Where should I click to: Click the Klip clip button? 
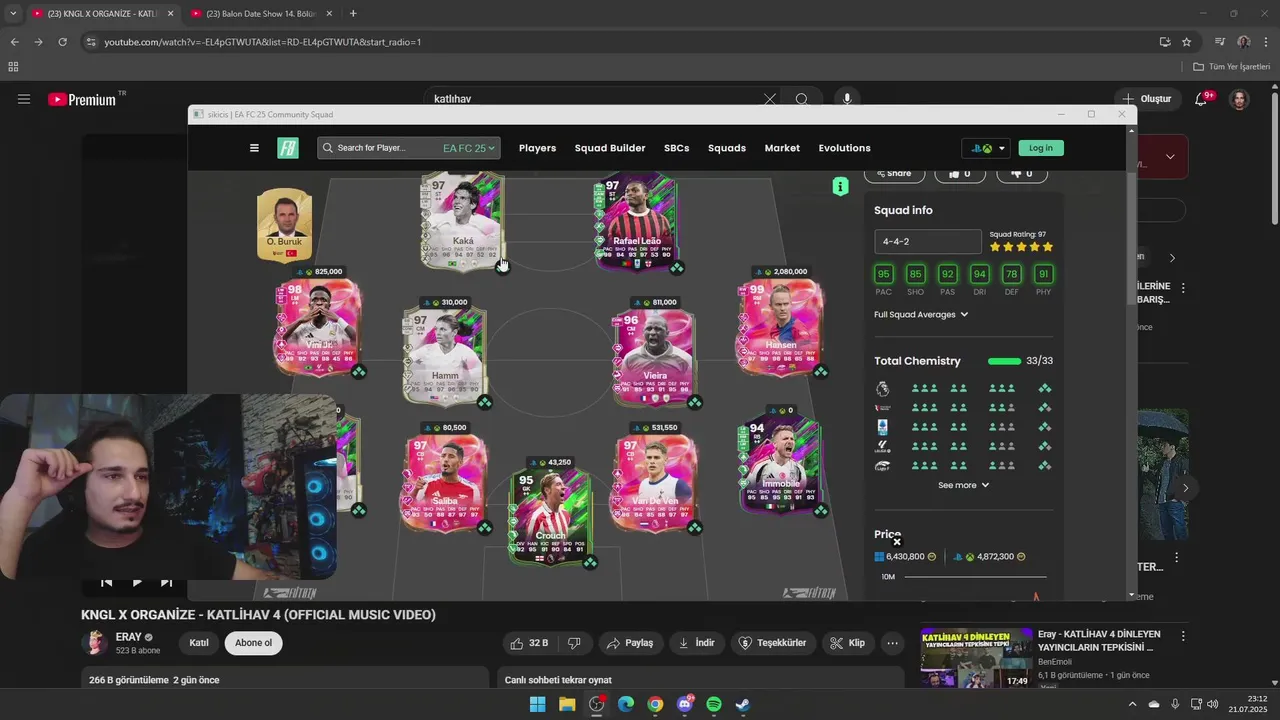[848, 643]
